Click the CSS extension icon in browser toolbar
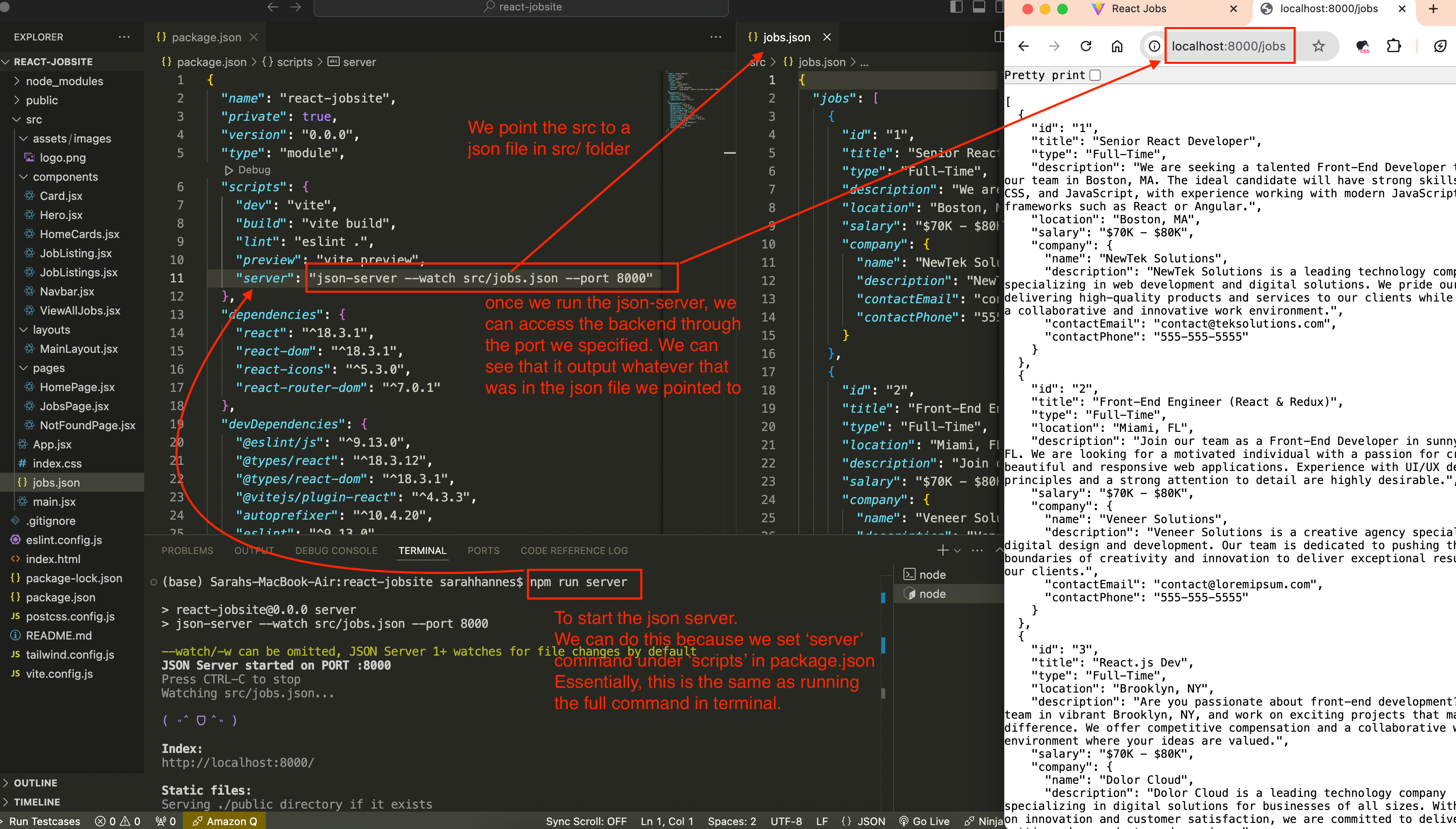This screenshot has width=1456, height=829. click(1363, 46)
